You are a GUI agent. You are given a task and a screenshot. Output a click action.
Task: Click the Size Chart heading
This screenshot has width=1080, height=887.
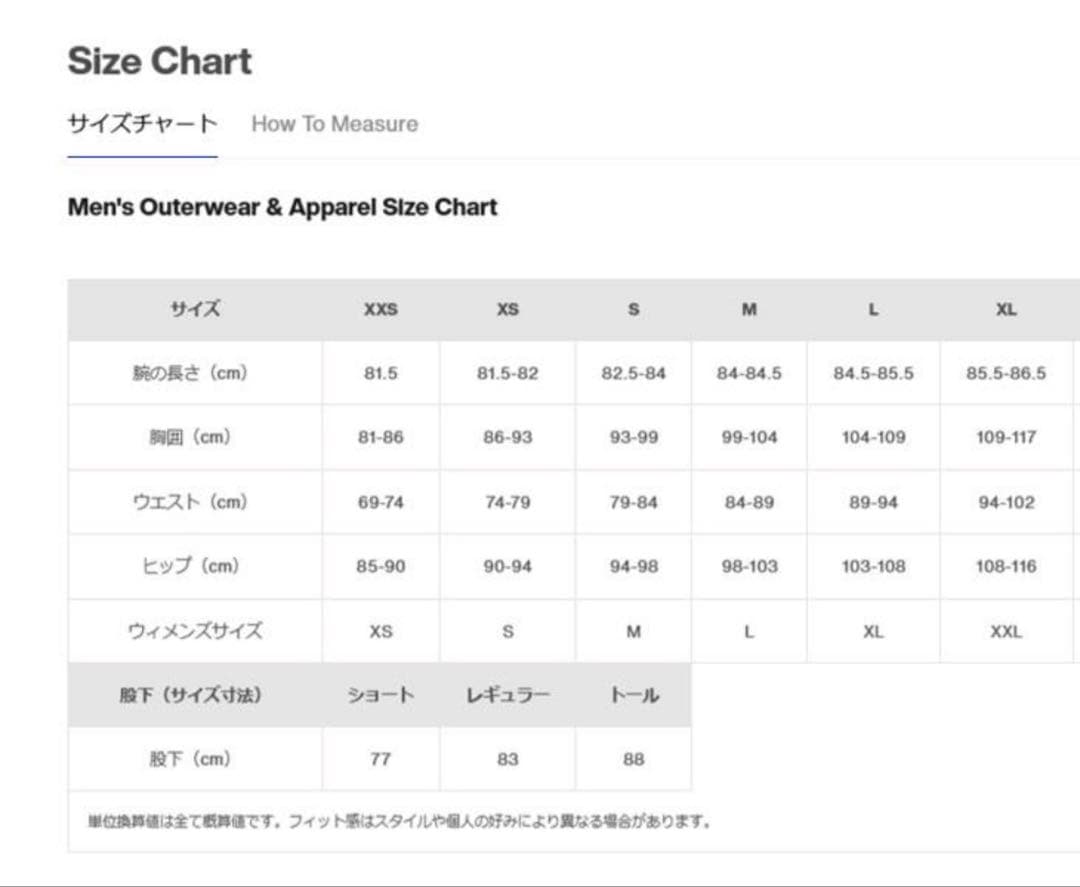158,61
